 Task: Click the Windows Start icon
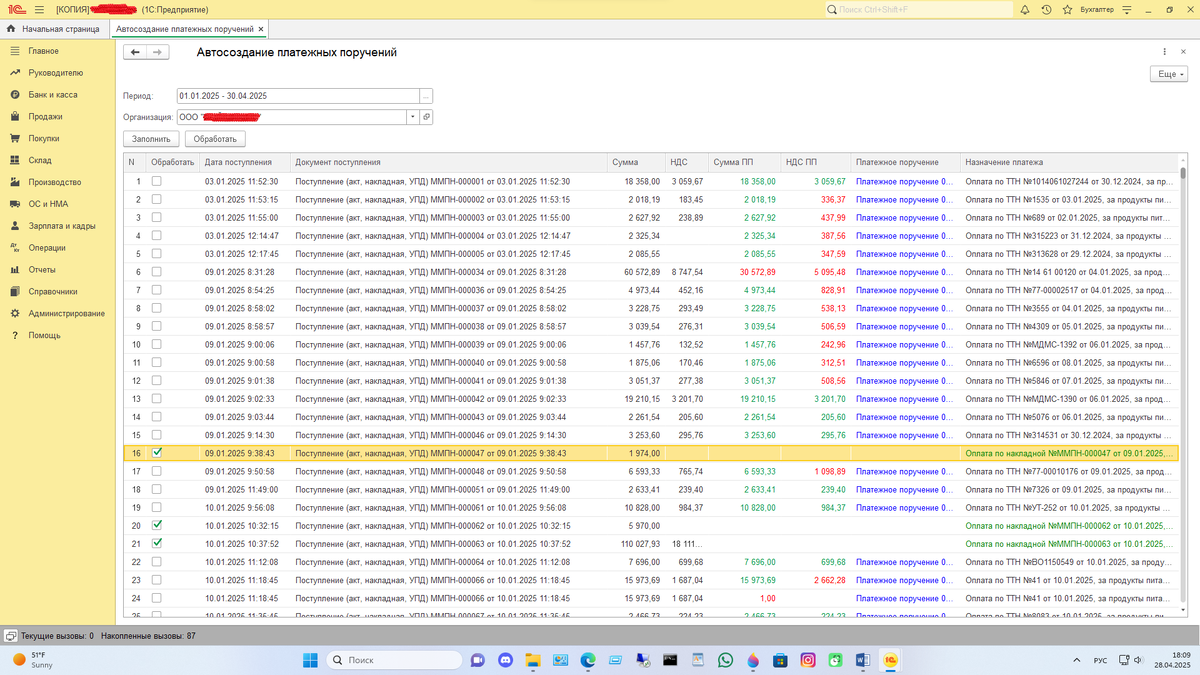tap(309, 660)
